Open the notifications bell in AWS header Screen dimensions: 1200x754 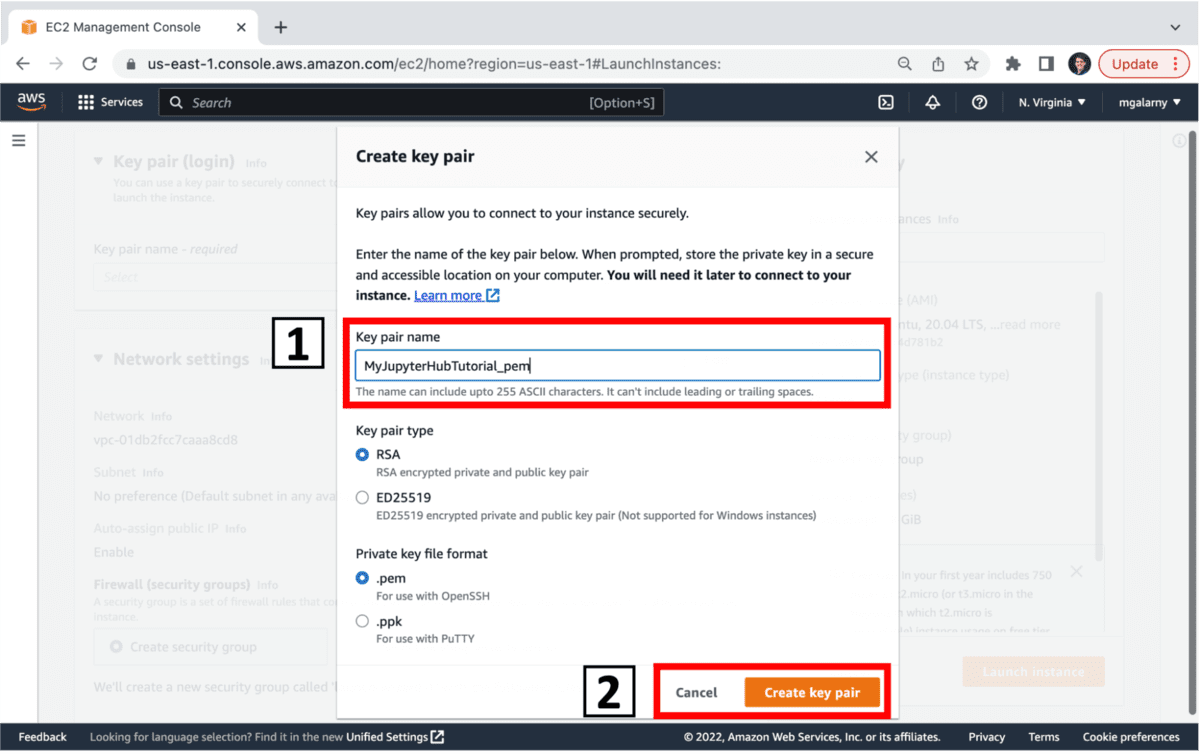[x=933, y=102]
